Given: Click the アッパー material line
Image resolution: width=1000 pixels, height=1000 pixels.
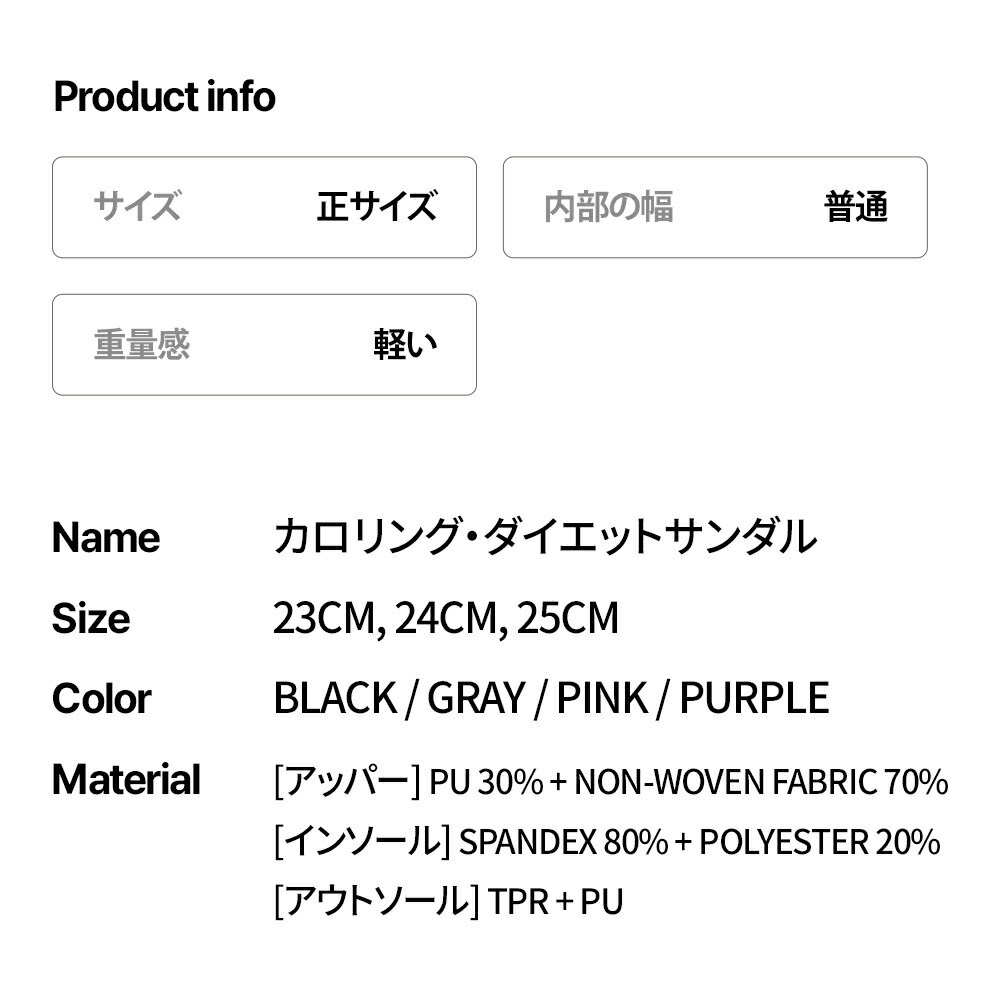Looking at the screenshot, I should (610, 782).
